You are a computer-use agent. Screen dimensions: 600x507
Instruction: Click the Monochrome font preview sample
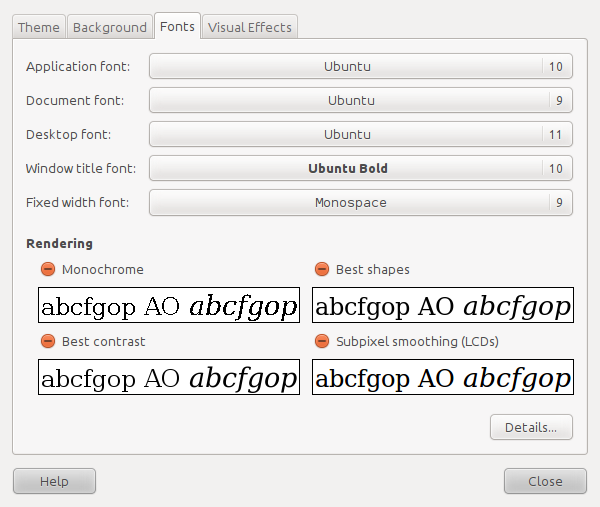pyautogui.click(x=169, y=305)
